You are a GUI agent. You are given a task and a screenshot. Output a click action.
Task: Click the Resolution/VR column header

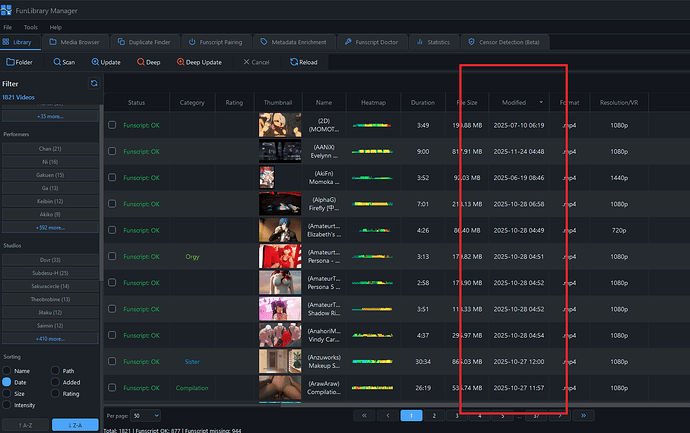click(x=619, y=103)
